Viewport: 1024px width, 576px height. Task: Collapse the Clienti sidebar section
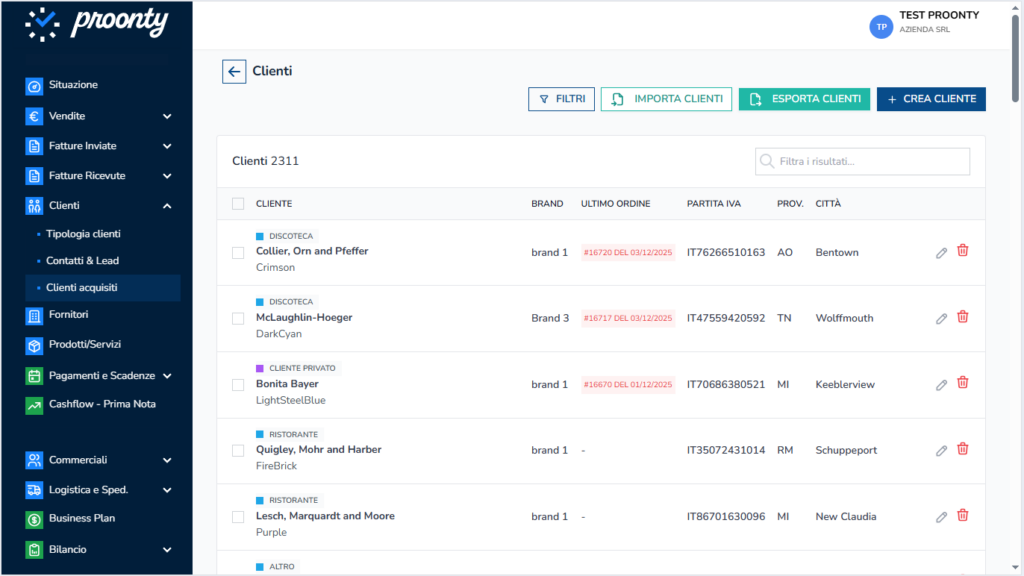(x=167, y=206)
